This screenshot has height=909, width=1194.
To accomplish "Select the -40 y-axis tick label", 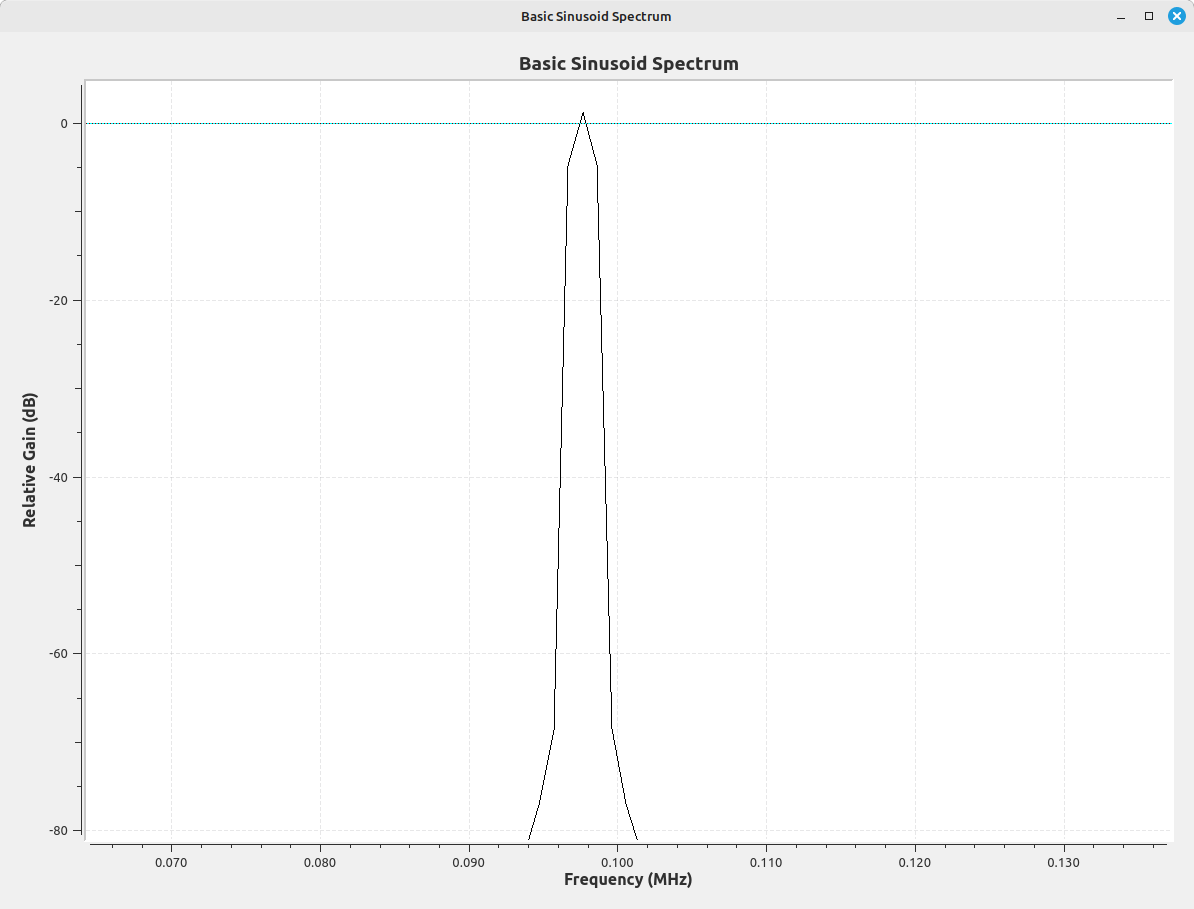I will coord(57,478).
